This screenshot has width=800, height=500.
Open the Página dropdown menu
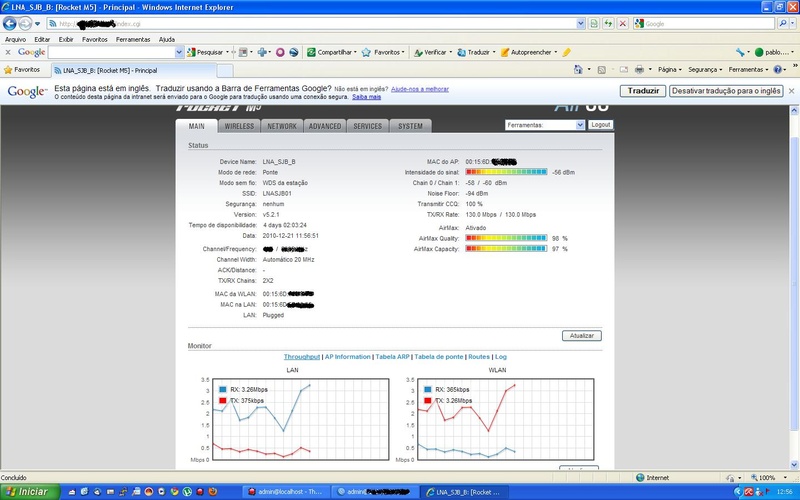click(x=669, y=69)
